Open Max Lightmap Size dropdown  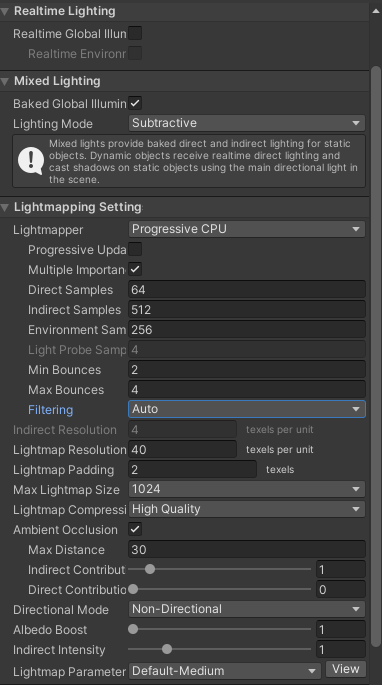[247, 489]
